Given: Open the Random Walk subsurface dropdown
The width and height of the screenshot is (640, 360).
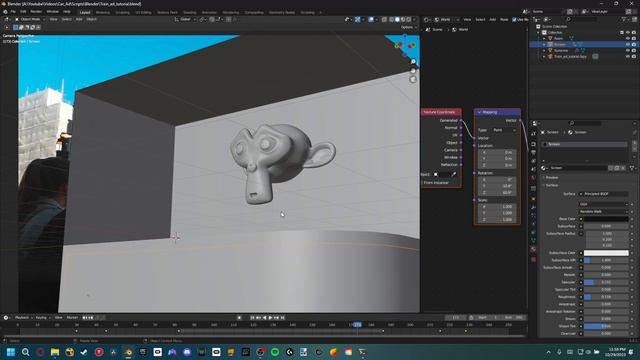Looking at the screenshot, I should [x=603, y=211].
